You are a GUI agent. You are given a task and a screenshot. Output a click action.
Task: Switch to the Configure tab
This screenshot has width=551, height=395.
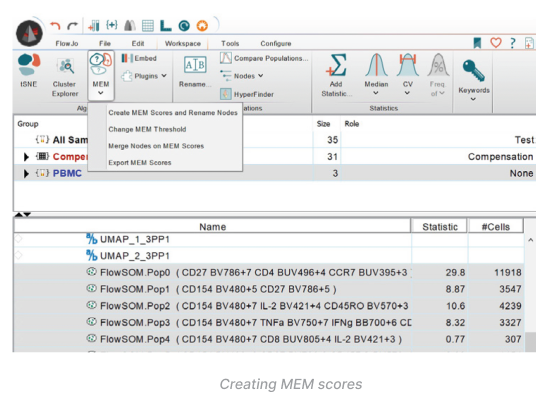(x=276, y=44)
